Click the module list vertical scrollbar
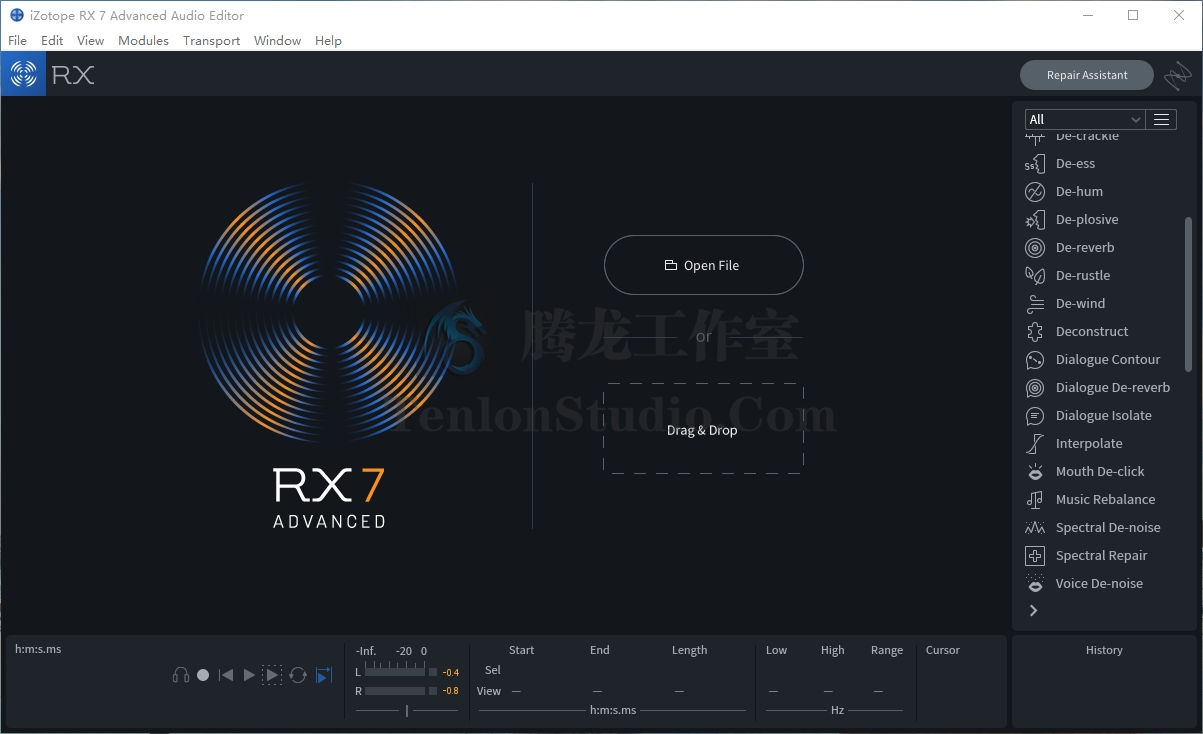1203x734 pixels. [x=1188, y=294]
